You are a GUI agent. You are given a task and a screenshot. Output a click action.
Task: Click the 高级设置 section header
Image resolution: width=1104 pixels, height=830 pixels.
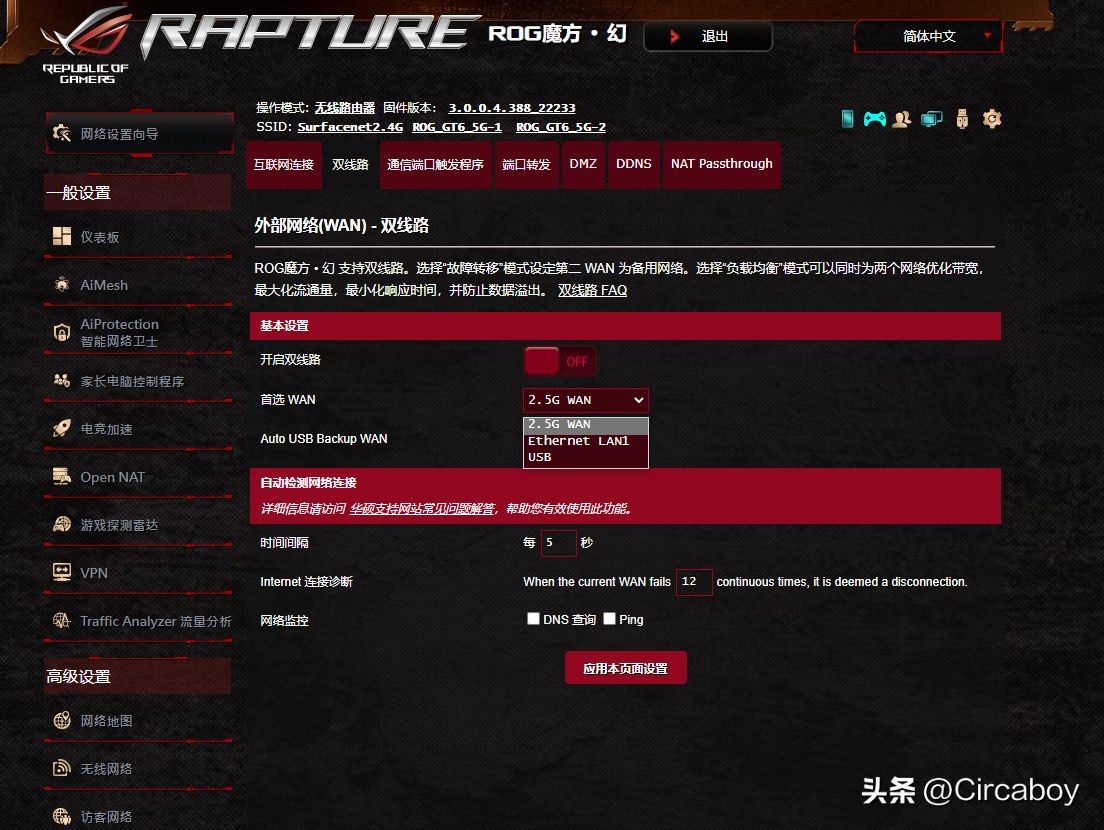138,676
